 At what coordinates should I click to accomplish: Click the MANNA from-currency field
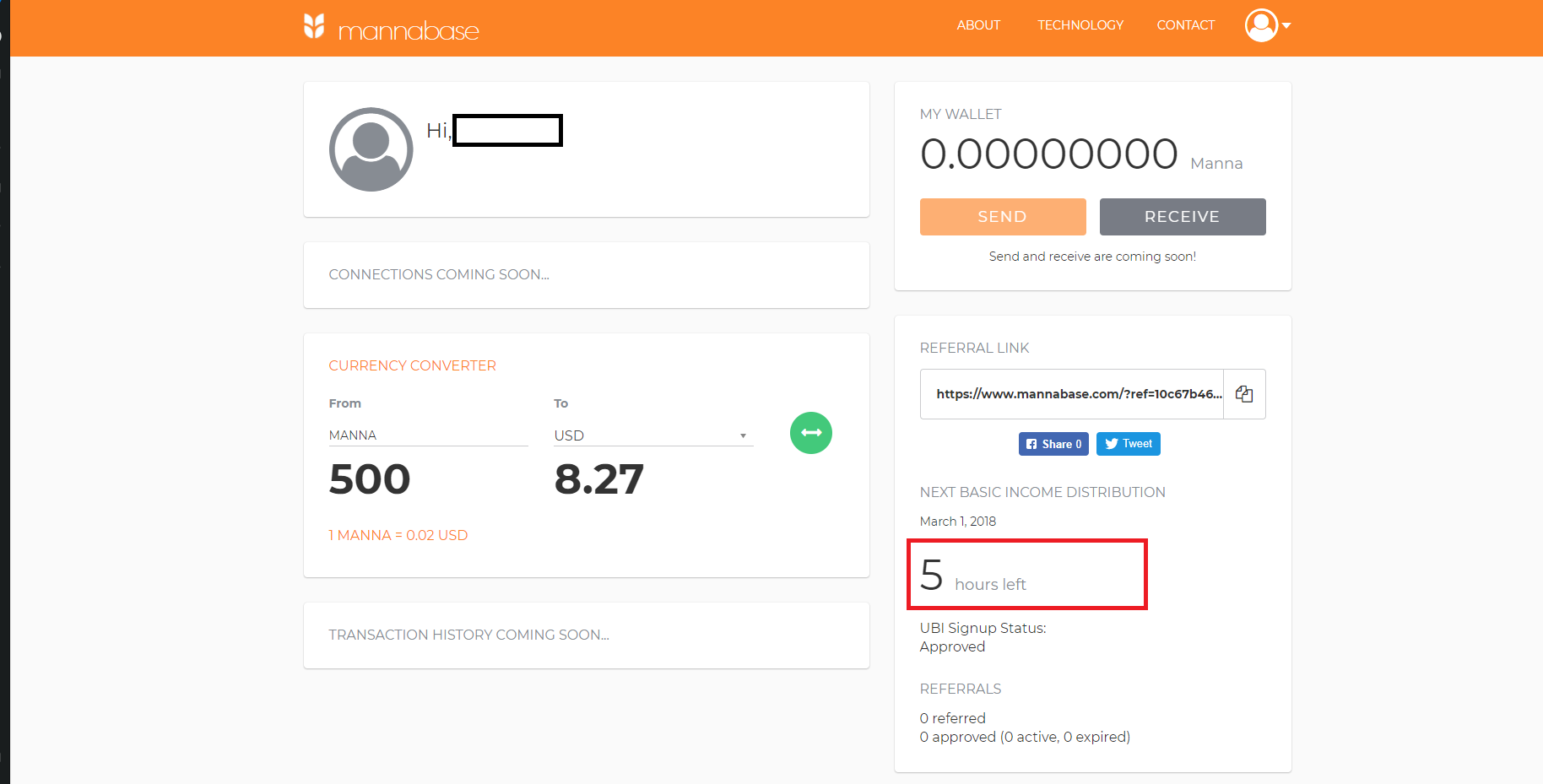(428, 435)
